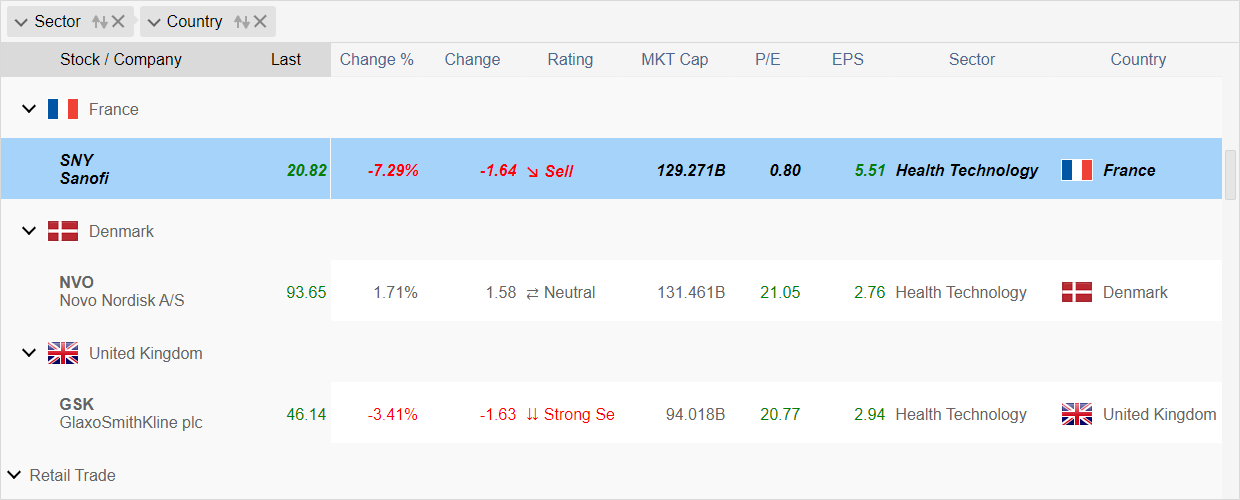Viewport: 1240px width, 500px height.
Task: Click the Denmark flag in the group header
Action: [63, 231]
